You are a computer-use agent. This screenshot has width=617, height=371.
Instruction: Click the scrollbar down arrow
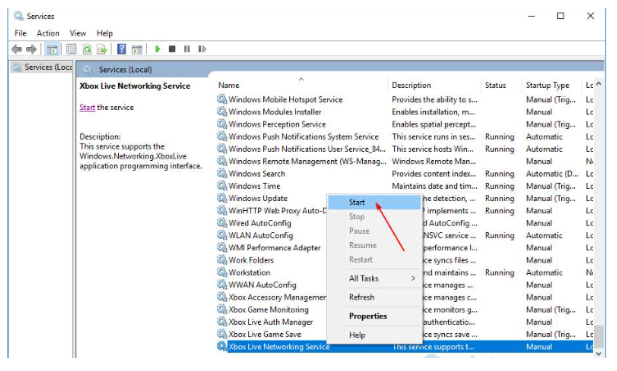[599, 354]
